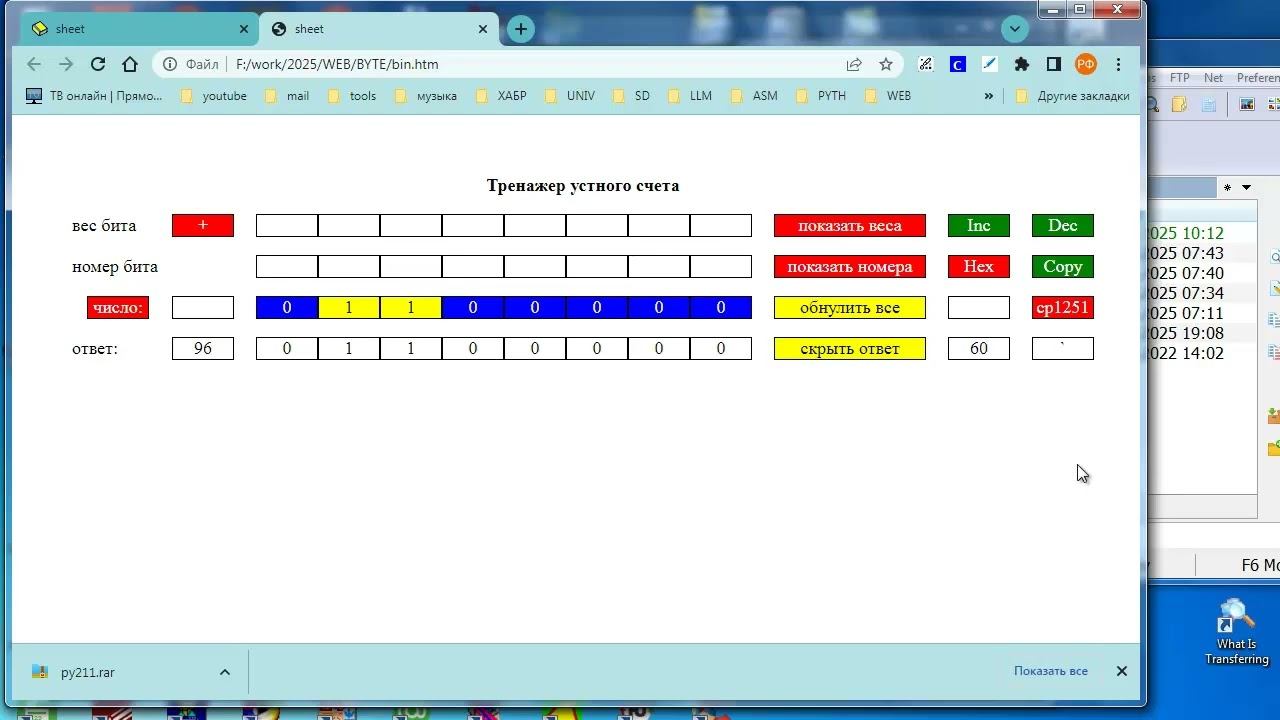Focus the число input field
The image size is (1280, 720).
(x=203, y=308)
